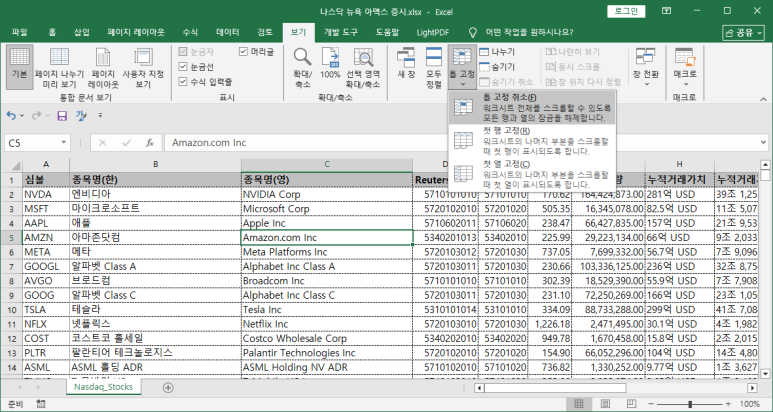Switch to Page Break Preview in status bar
773x412 pixels.
point(630,404)
